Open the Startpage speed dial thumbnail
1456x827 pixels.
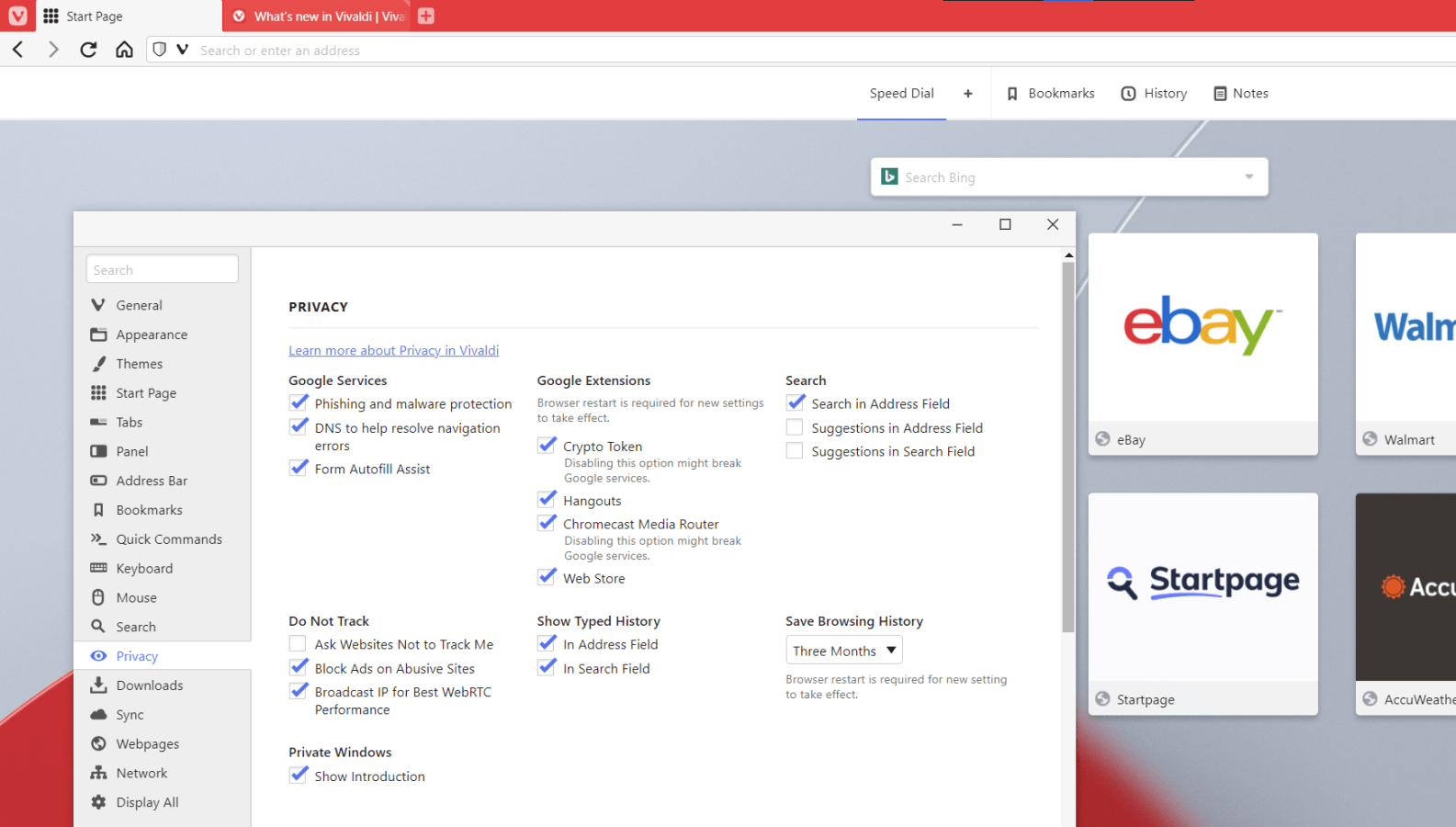(1203, 604)
